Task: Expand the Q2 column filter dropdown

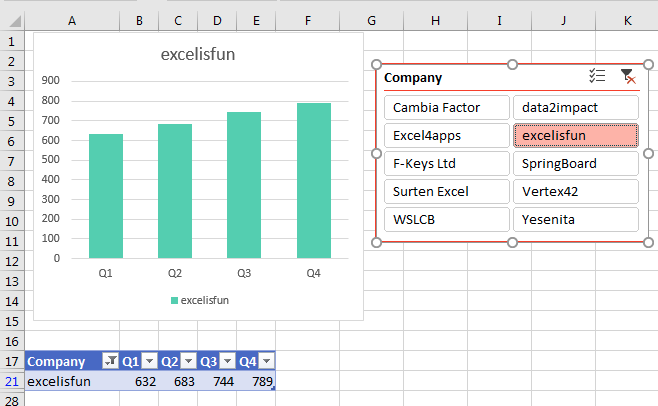Action: click(x=188, y=362)
